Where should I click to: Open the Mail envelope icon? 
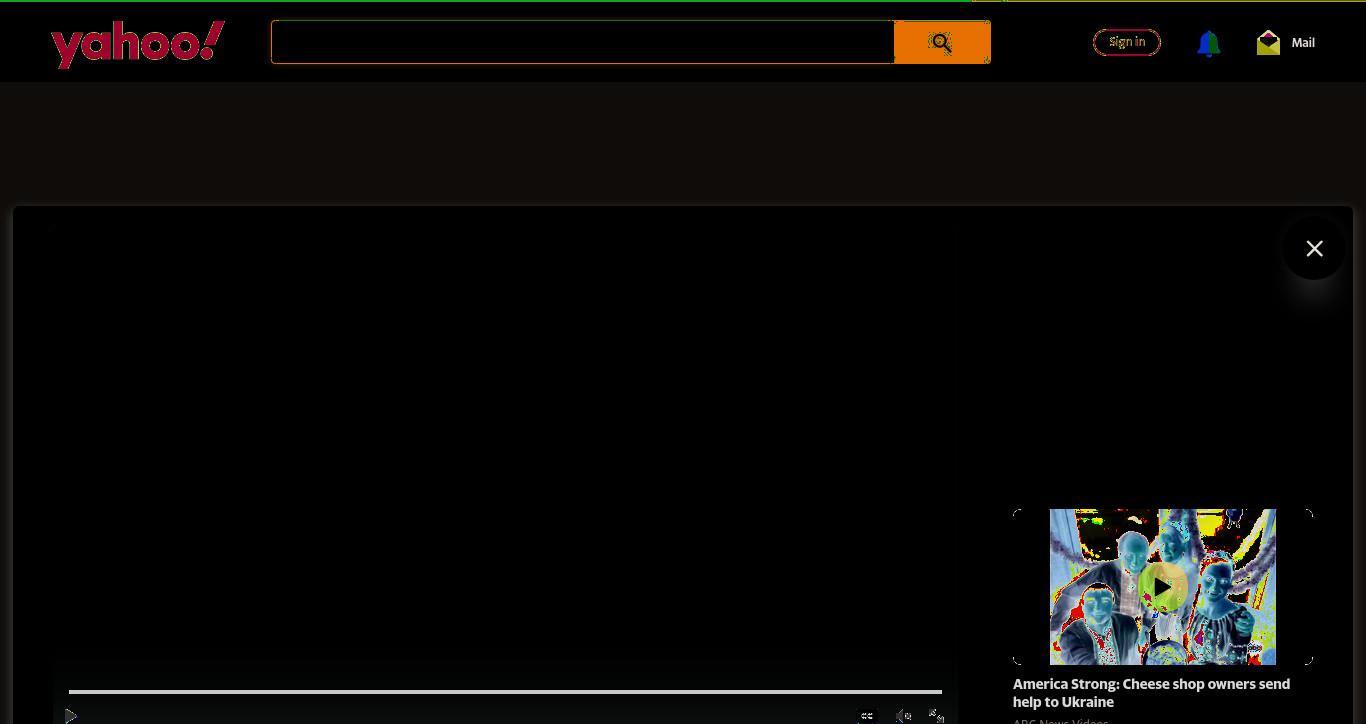(x=1268, y=42)
